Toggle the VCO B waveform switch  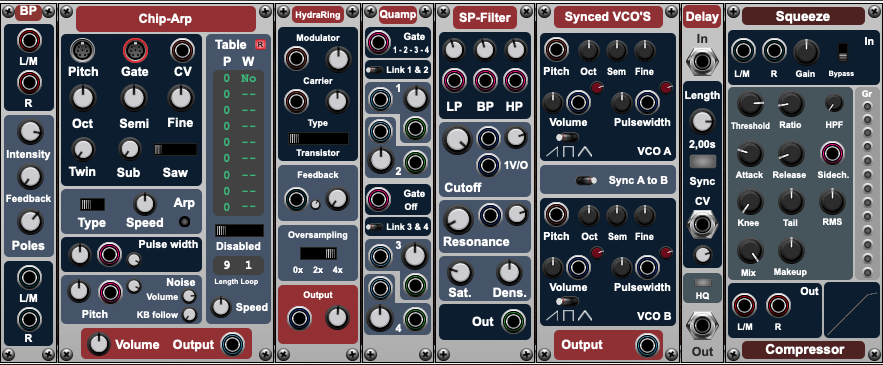567,302
